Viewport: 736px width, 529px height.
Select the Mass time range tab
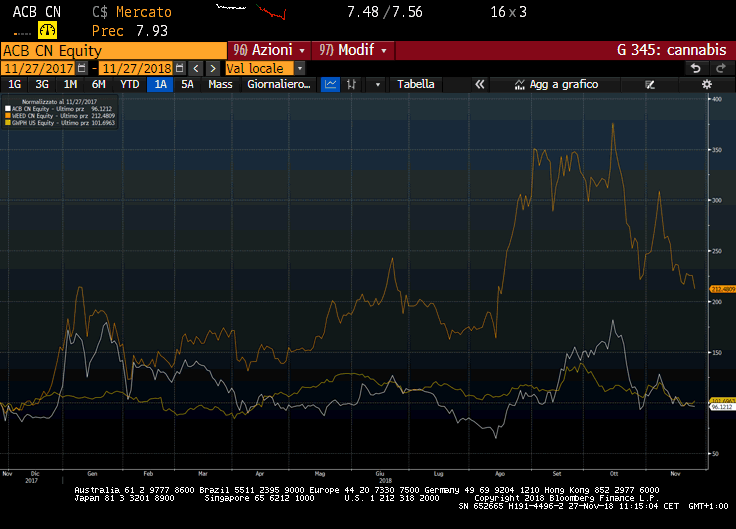click(x=220, y=84)
